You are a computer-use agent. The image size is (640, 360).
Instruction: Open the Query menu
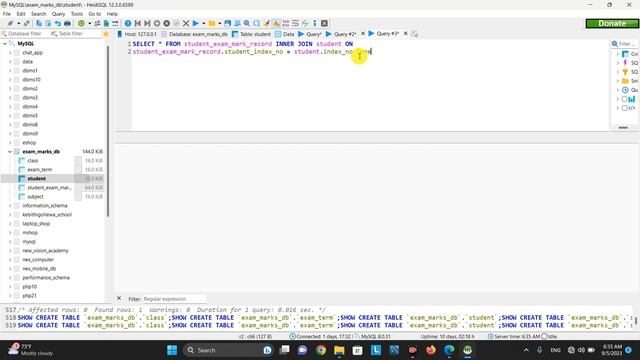point(58,14)
